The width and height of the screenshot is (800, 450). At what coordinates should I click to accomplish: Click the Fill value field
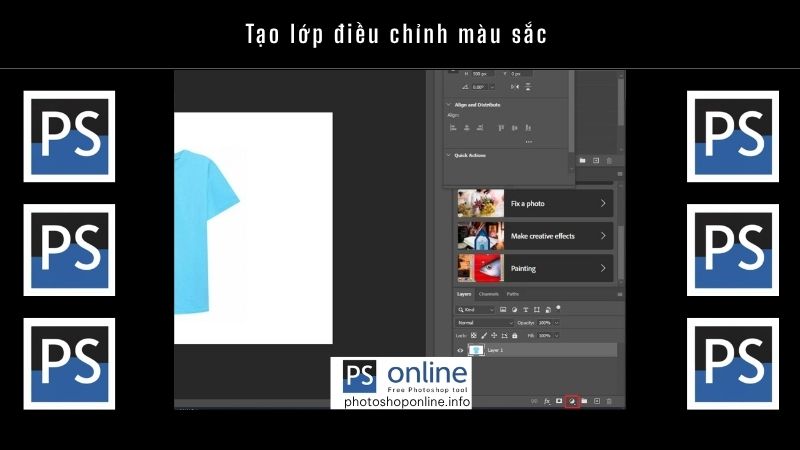pyautogui.click(x=545, y=336)
